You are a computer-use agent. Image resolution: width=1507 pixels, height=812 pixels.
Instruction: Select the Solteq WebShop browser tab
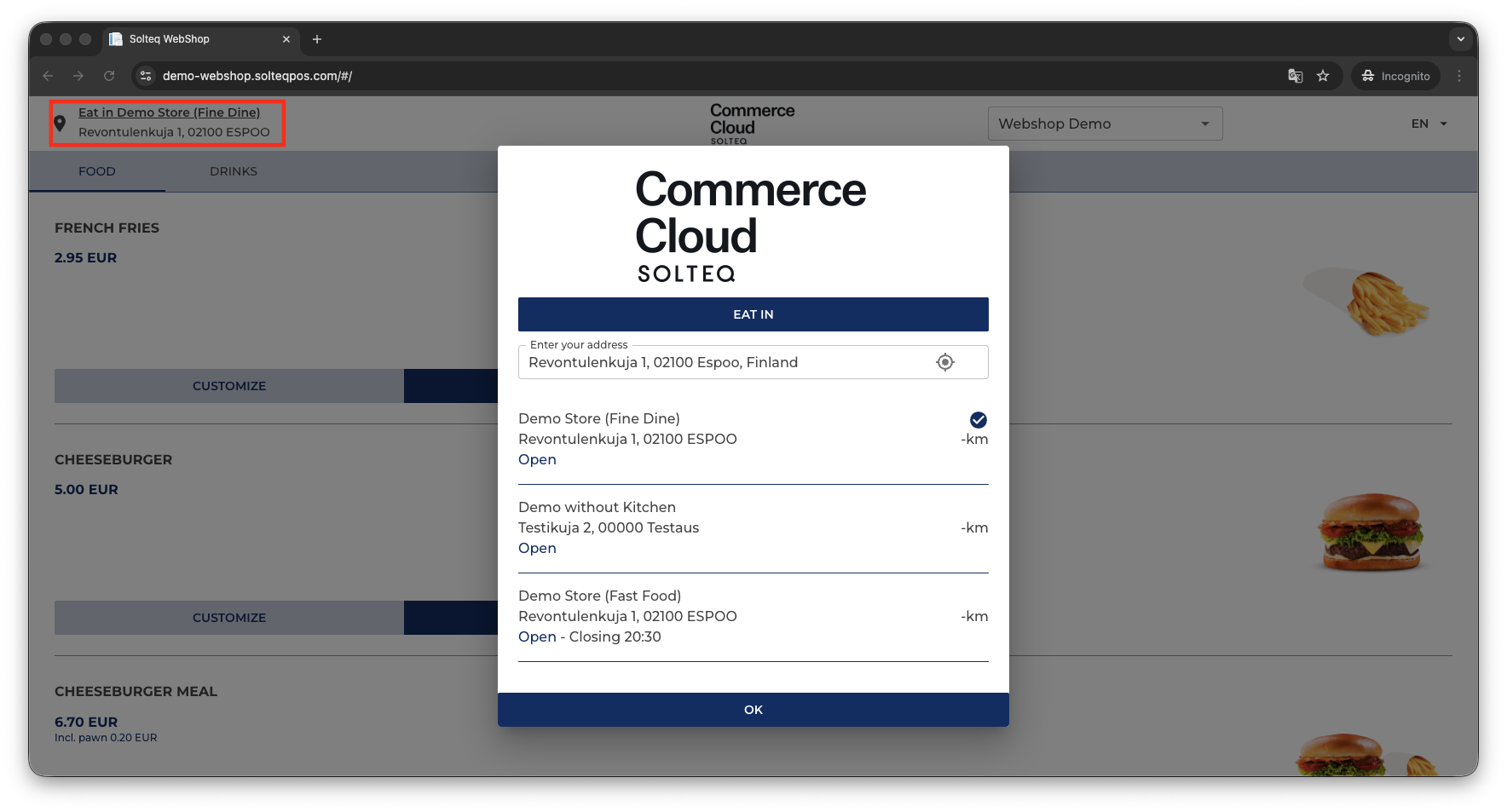pyautogui.click(x=200, y=39)
